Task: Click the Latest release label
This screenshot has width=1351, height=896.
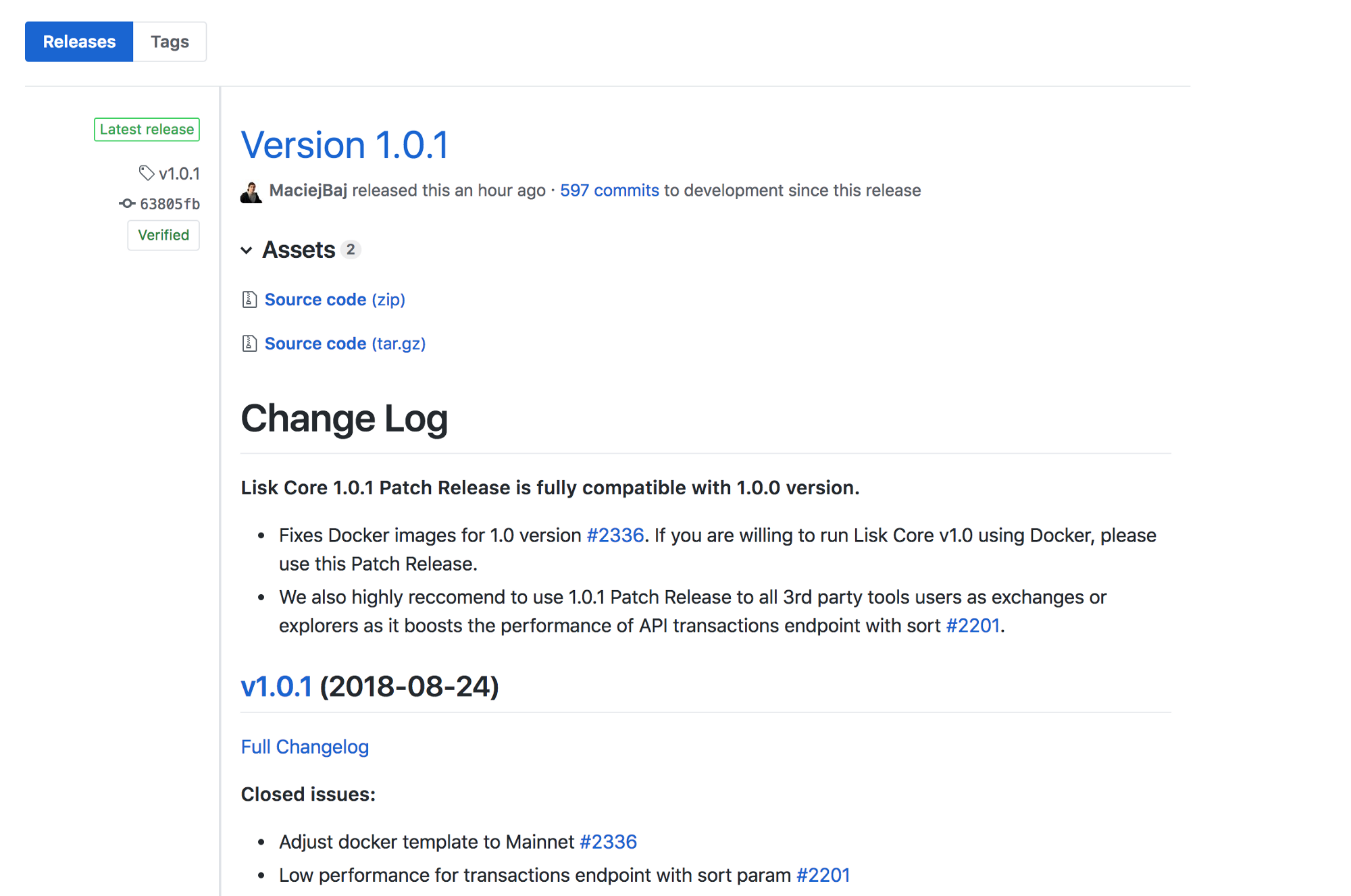Action: pyautogui.click(x=147, y=129)
